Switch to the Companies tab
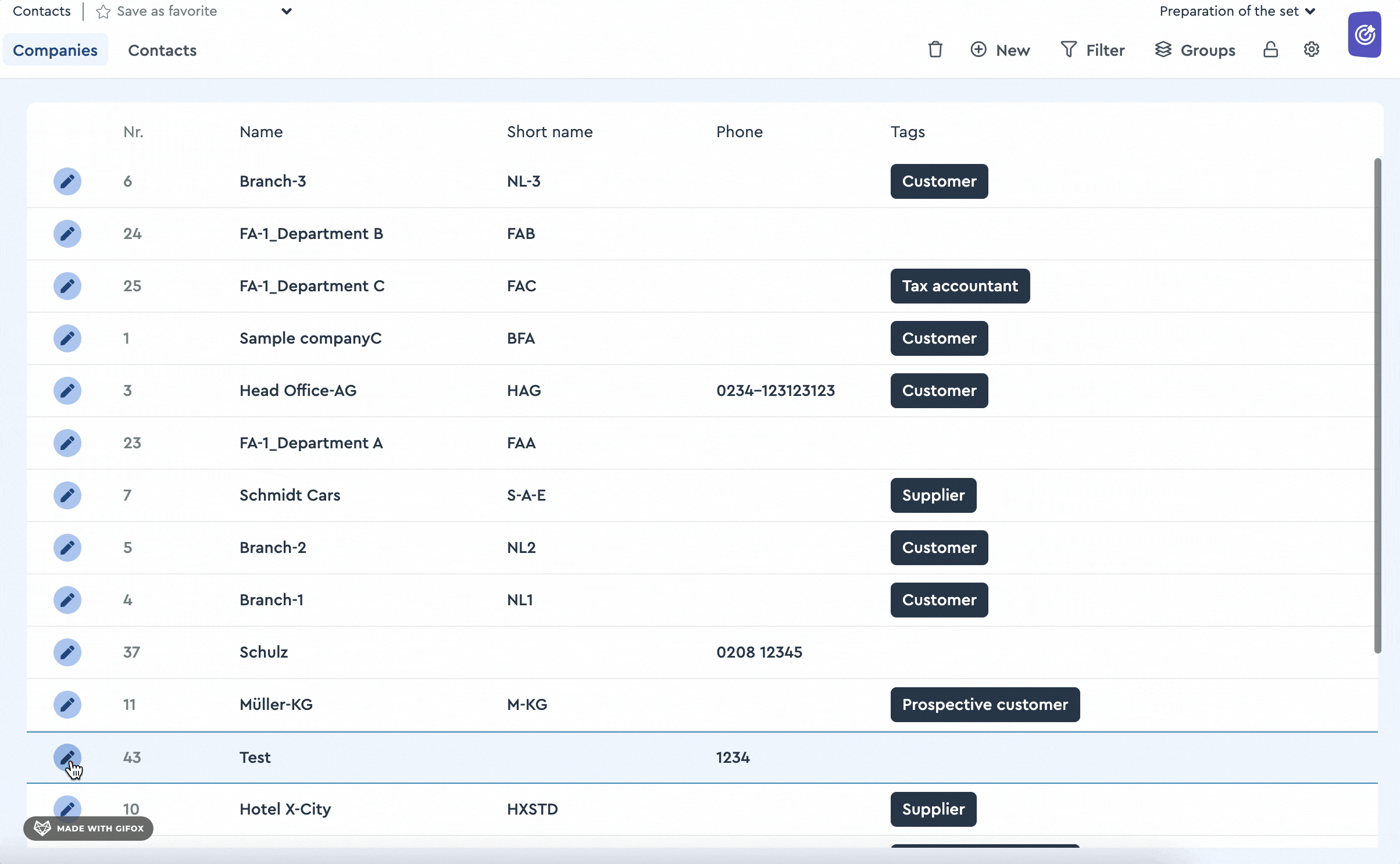The height and width of the screenshot is (864, 1400). (55, 49)
